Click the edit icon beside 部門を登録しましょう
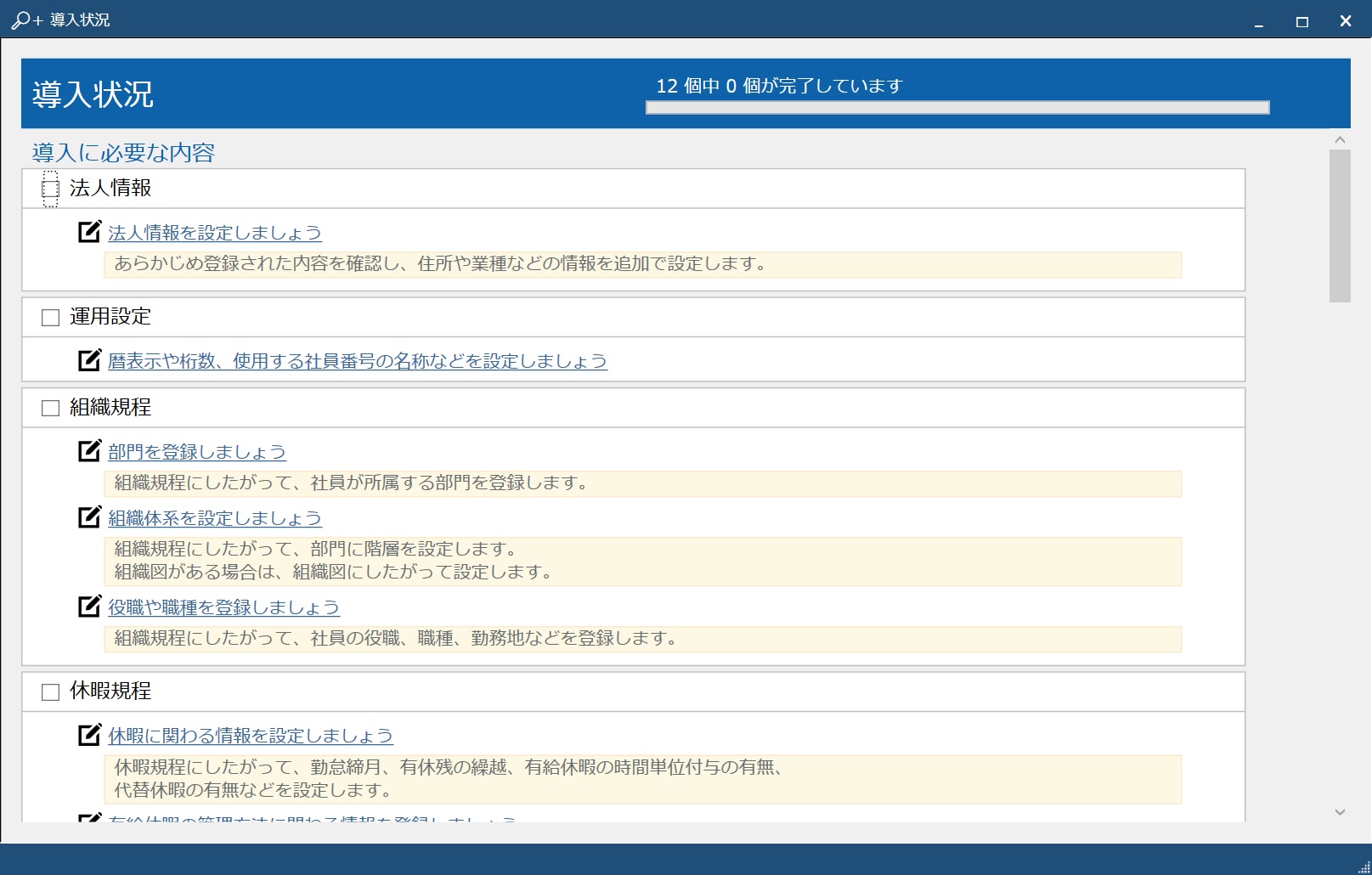 (x=89, y=451)
